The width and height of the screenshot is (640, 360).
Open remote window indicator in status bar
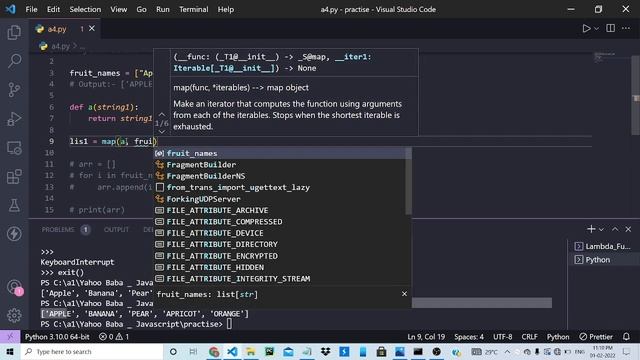(x=10, y=337)
